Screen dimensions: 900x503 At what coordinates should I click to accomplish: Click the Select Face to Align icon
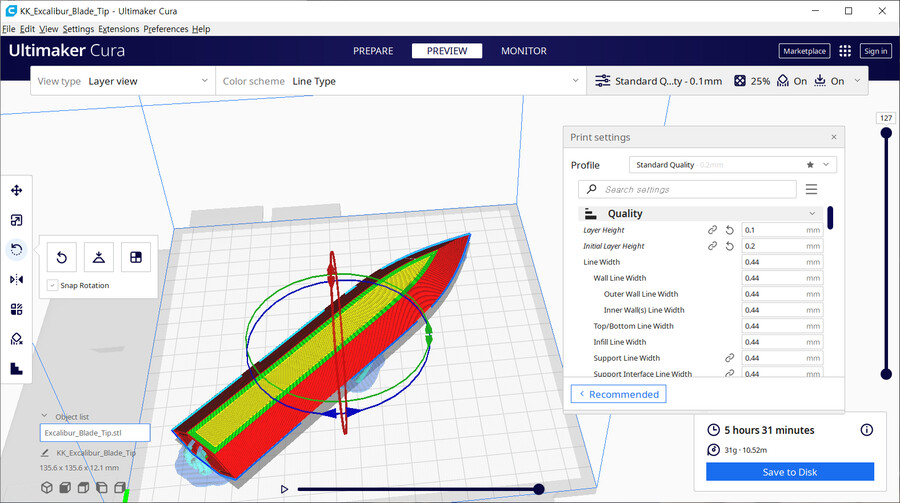[x=136, y=257]
